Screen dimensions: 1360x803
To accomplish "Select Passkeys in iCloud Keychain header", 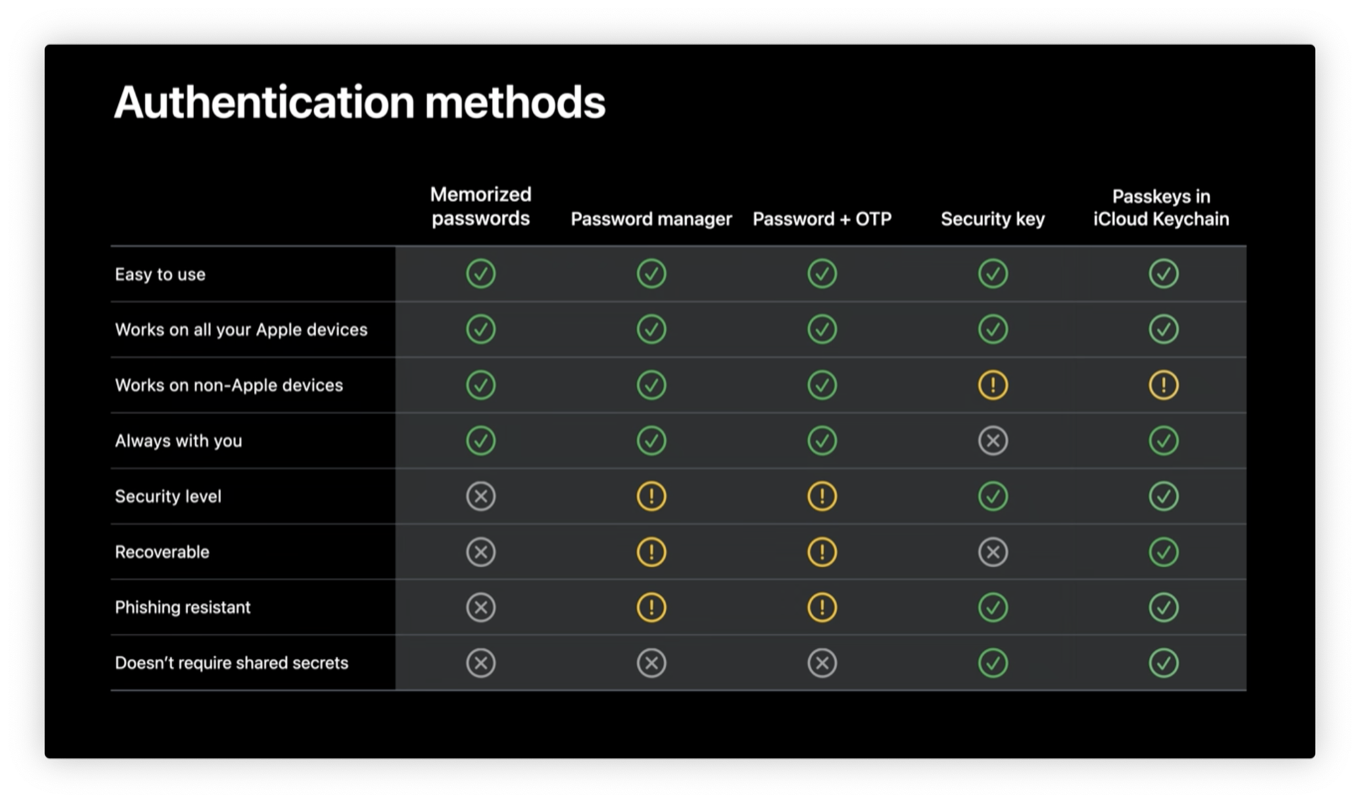I will click(x=1161, y=208).
